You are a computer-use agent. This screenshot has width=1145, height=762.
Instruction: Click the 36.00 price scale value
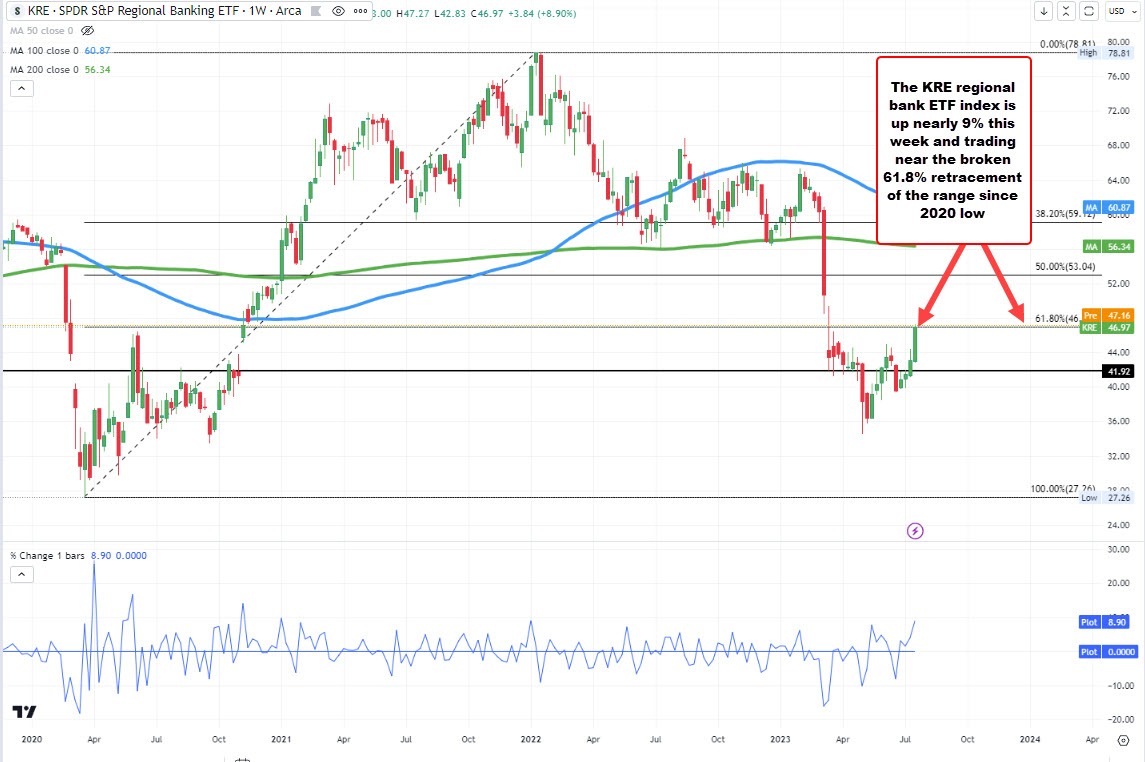click(x=1118, y=421)
